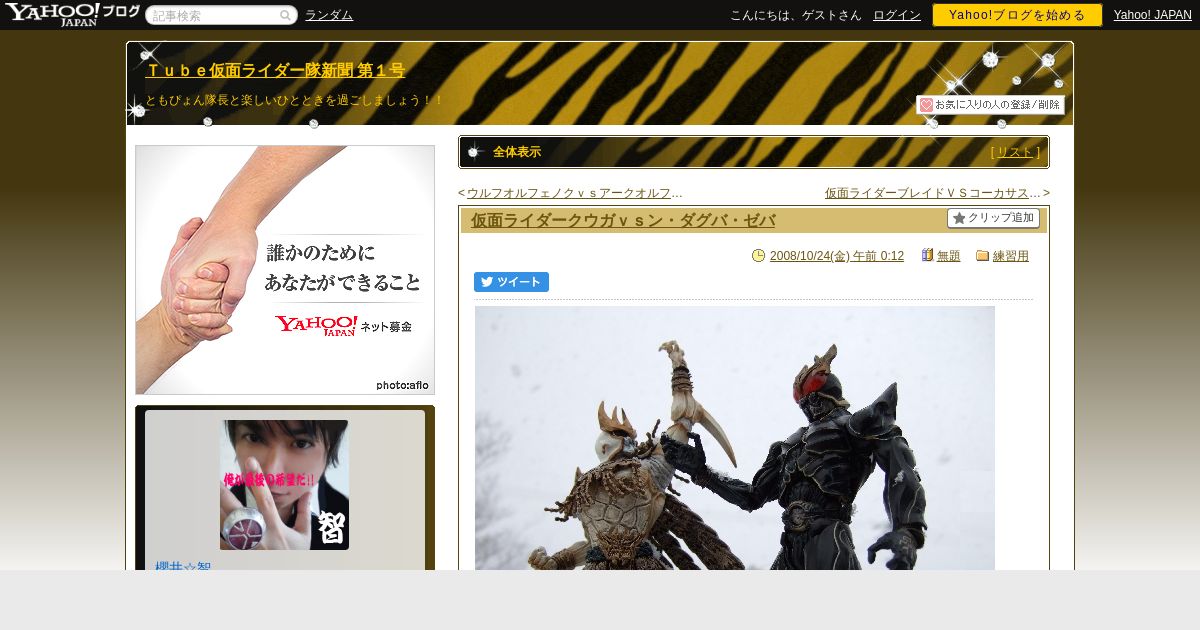The image size is (1200, 630).
Task: Open the 練習用 folder link
Action: (x=1011, y=256)
